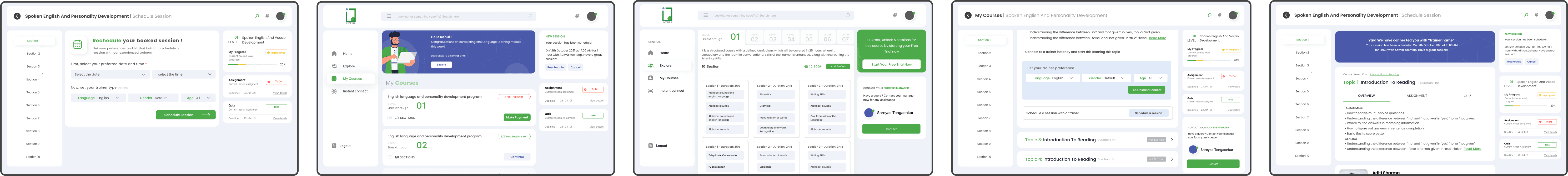Switch to the QUIZ tab

(x=1467, y=96)
